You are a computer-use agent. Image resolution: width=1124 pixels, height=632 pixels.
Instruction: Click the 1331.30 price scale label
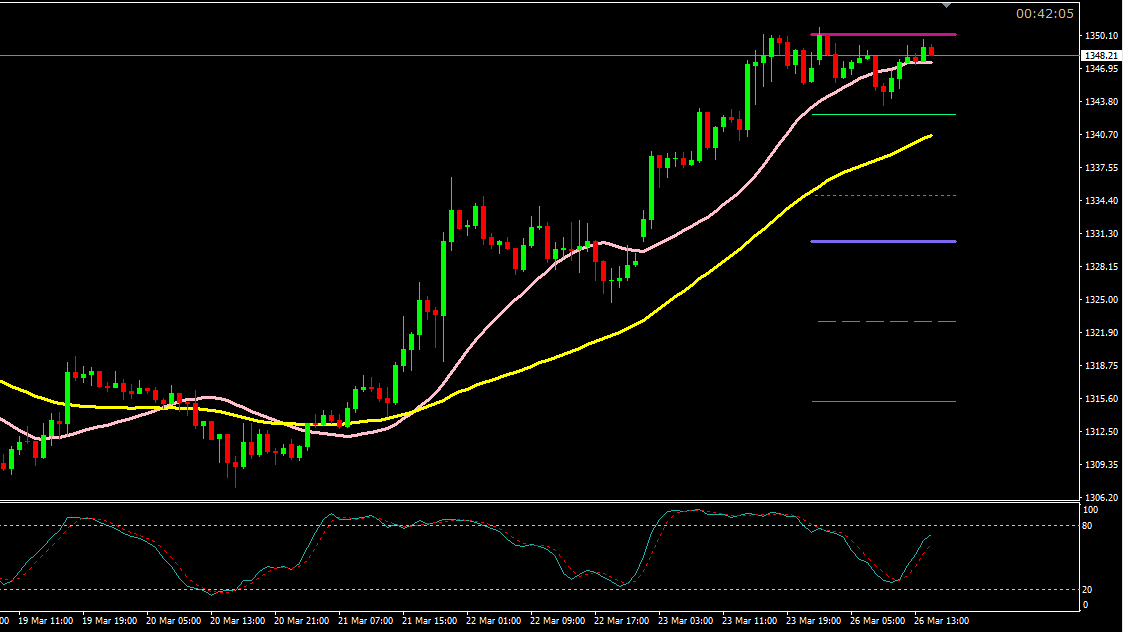(x=1100, y=234)
